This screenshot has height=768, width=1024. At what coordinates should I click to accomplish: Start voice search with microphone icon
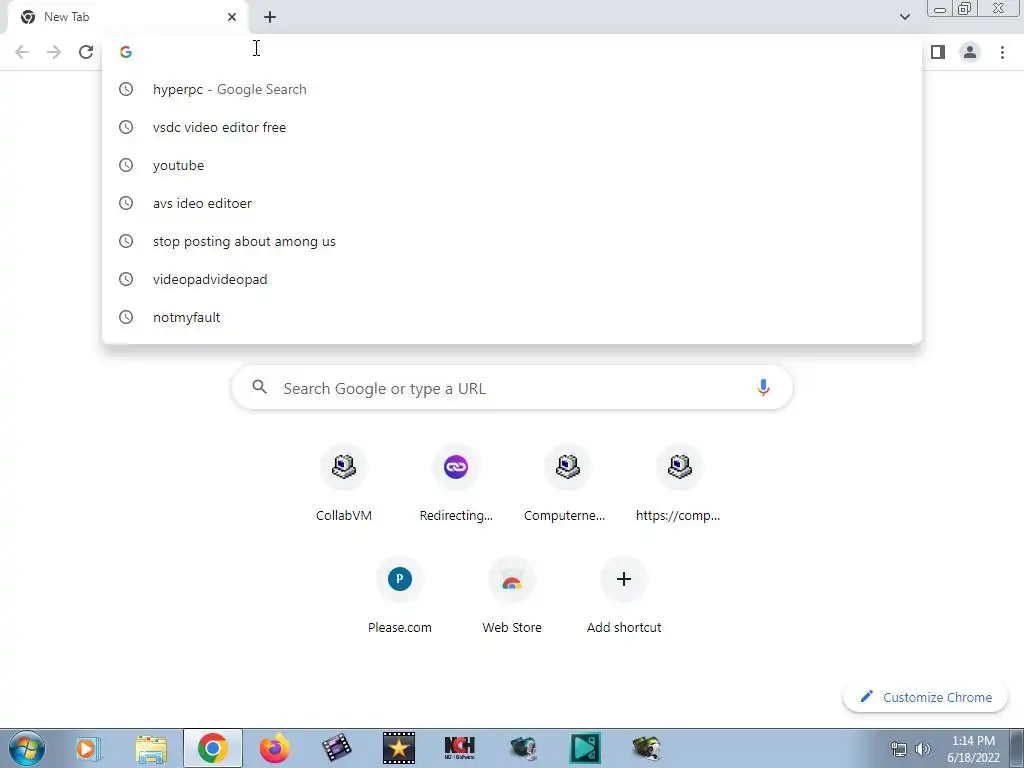[763, 387]
